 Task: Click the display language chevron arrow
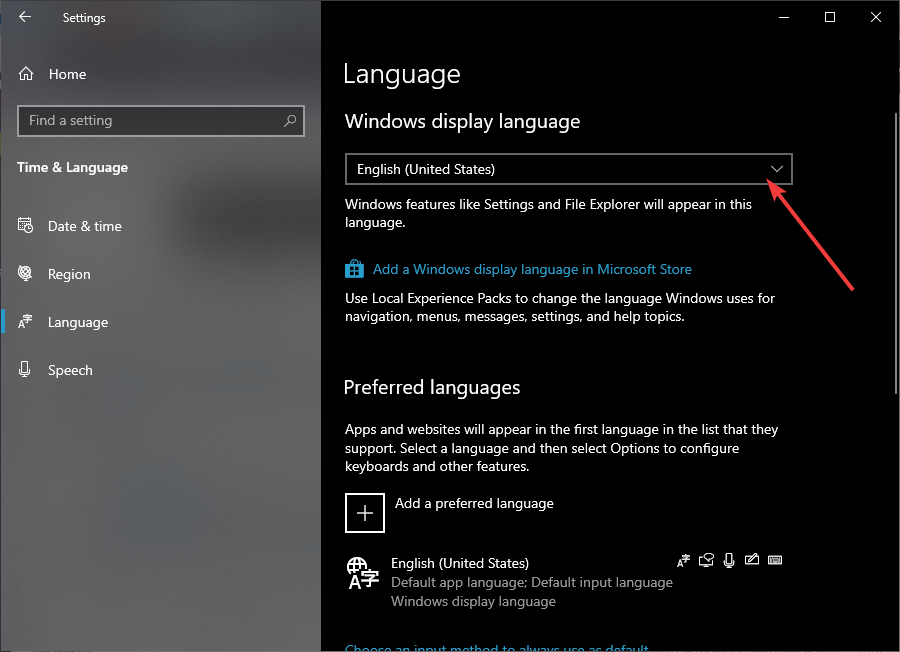click(x=777, y=169)
